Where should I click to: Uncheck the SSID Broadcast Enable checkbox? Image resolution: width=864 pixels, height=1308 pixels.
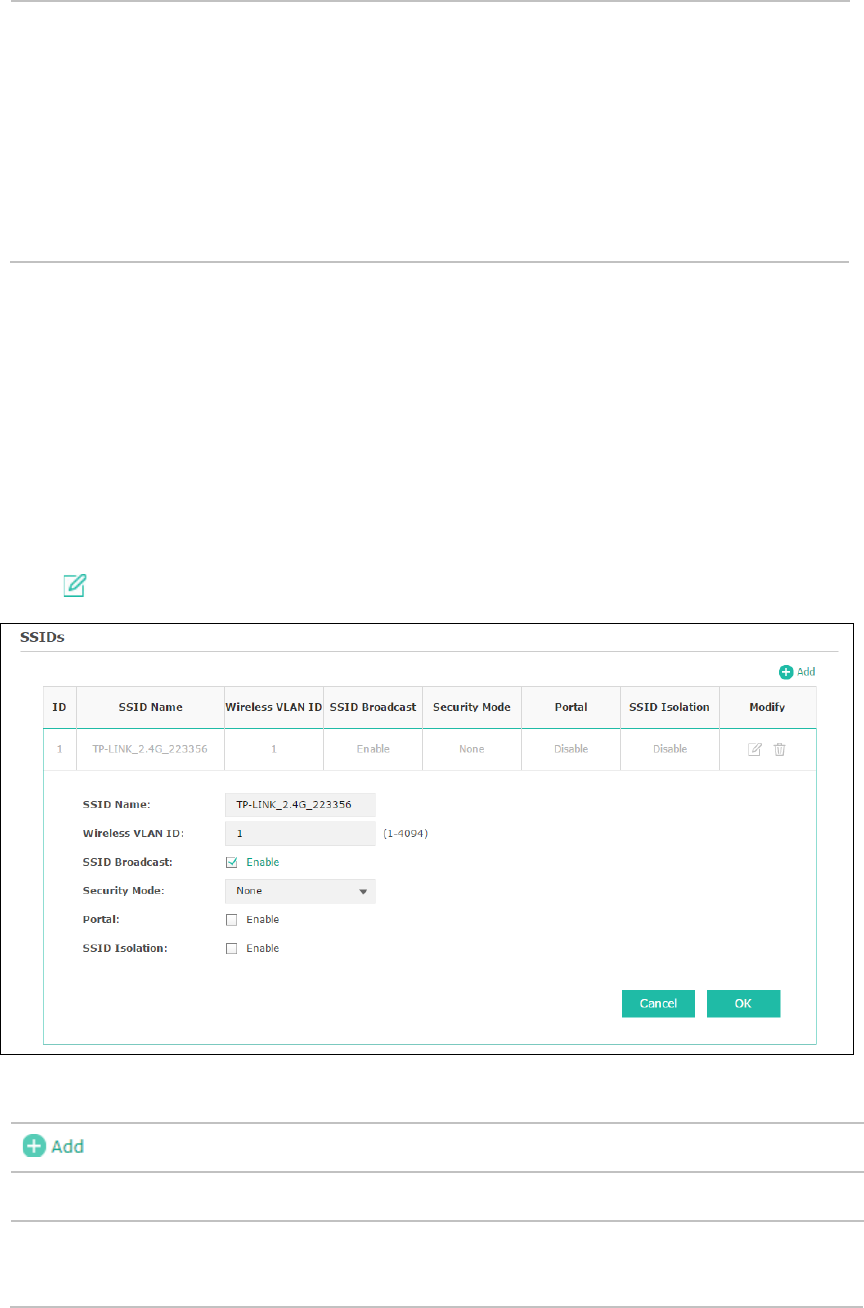[232, 862]
